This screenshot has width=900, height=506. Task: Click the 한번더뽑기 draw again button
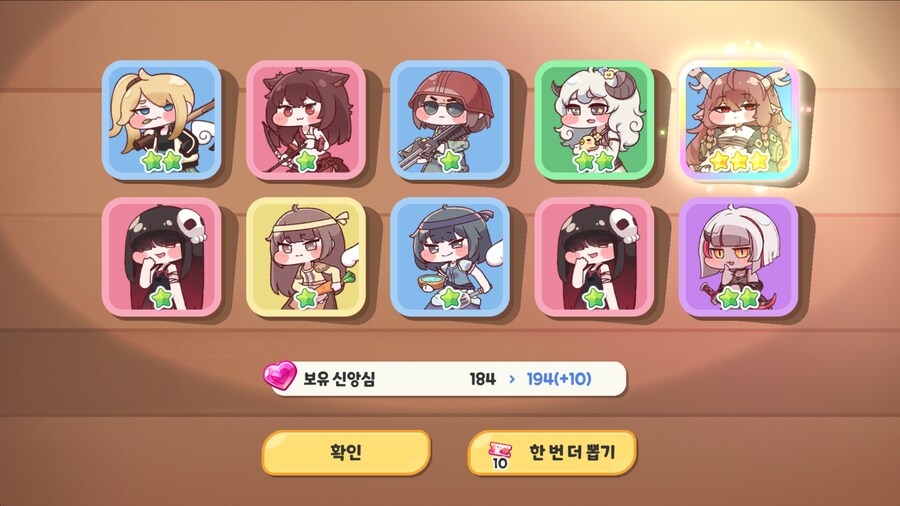click(x=552, y=453)
